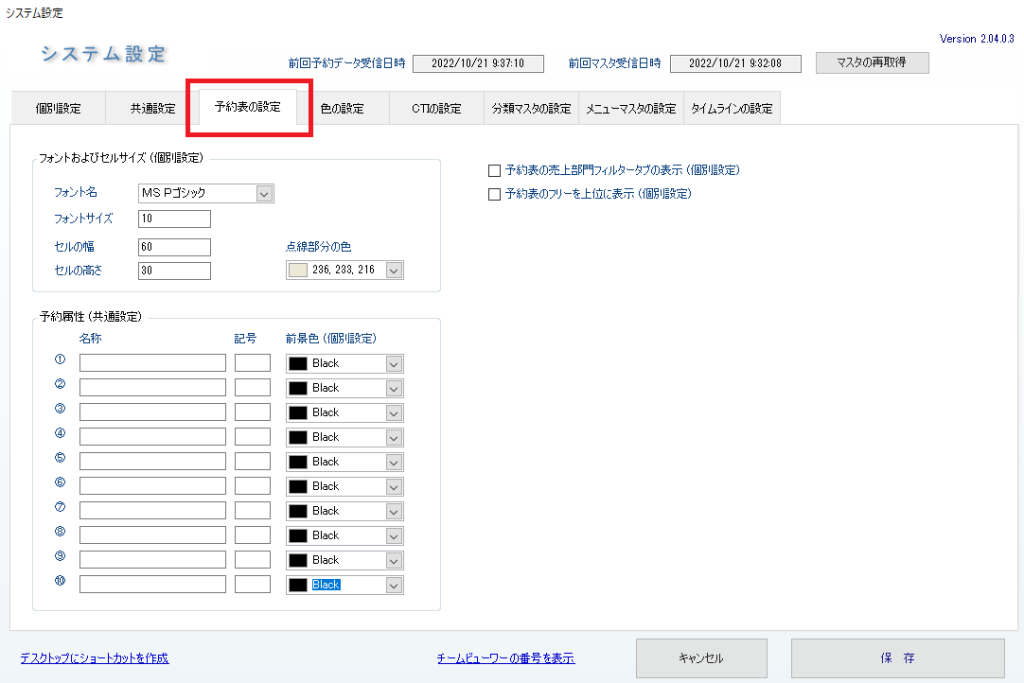The image size is (1024, 683).
Task: Select the CTIの設定 tab
Action: point(437,109)
